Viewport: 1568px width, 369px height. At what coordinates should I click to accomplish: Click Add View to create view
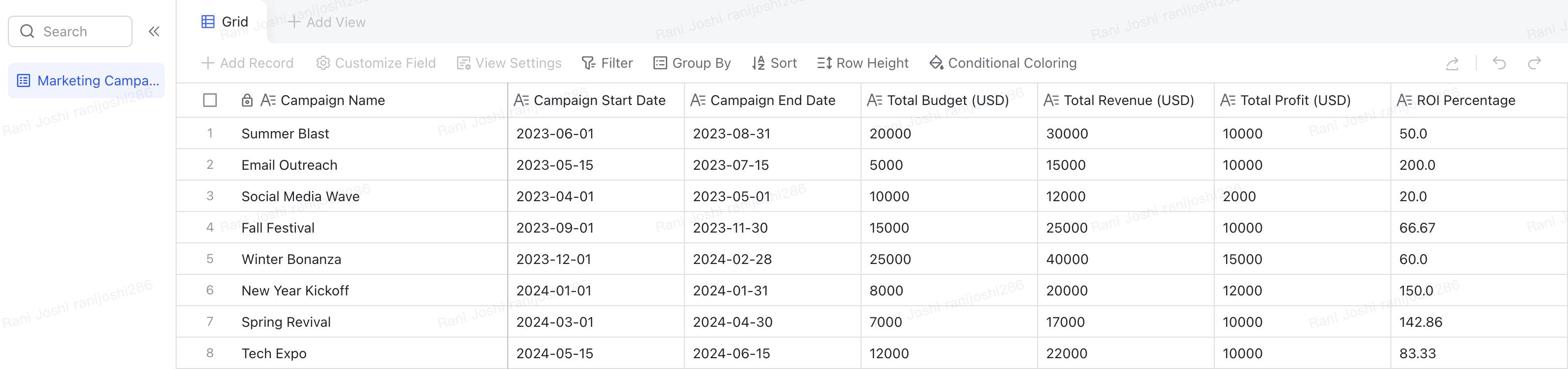pyautogui.click(x=327, y=23)
